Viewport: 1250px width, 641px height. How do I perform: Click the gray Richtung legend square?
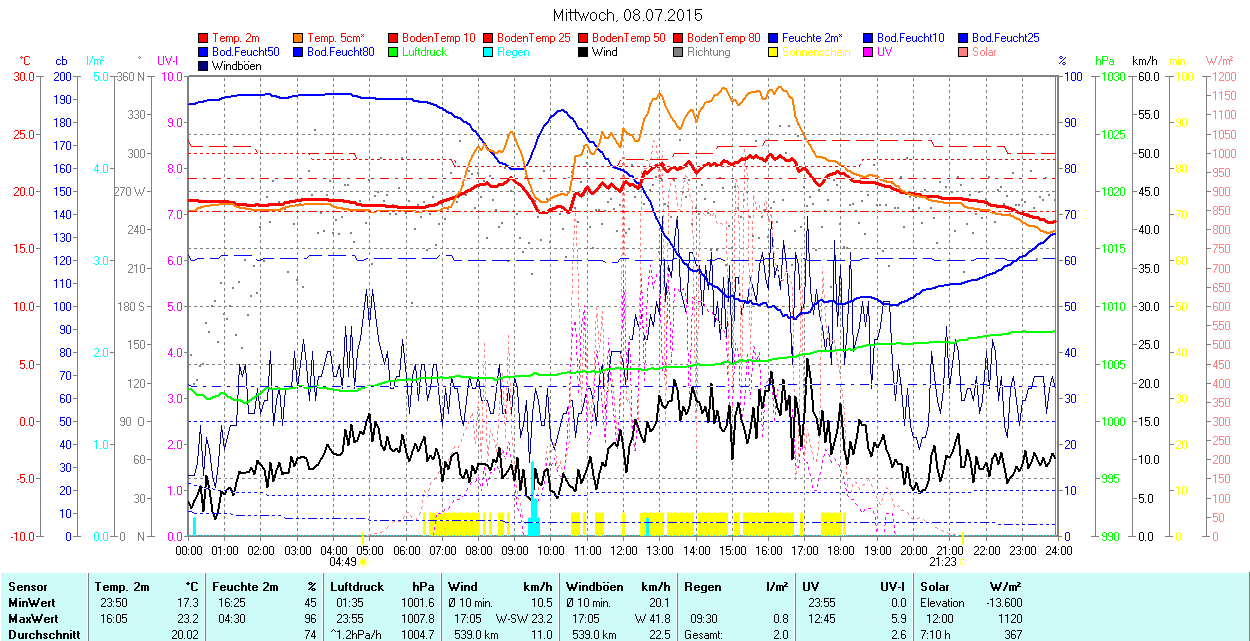pos(679,52)
